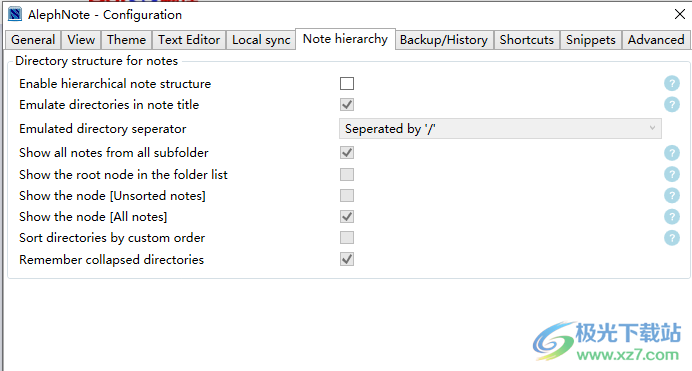Close the Configuration window
Image resolution: width=692 pixels, height=371 pixels.
pos(680,14)
